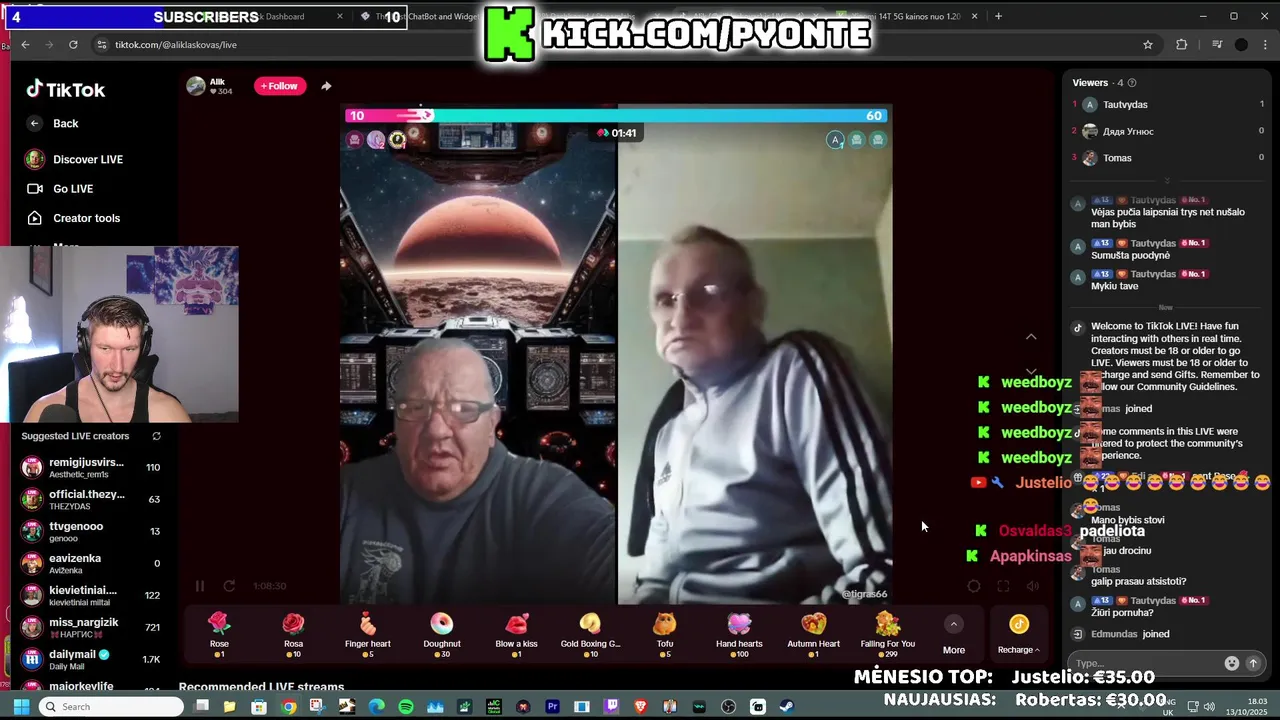Click browser Back arrow

[x=25, y=44]
